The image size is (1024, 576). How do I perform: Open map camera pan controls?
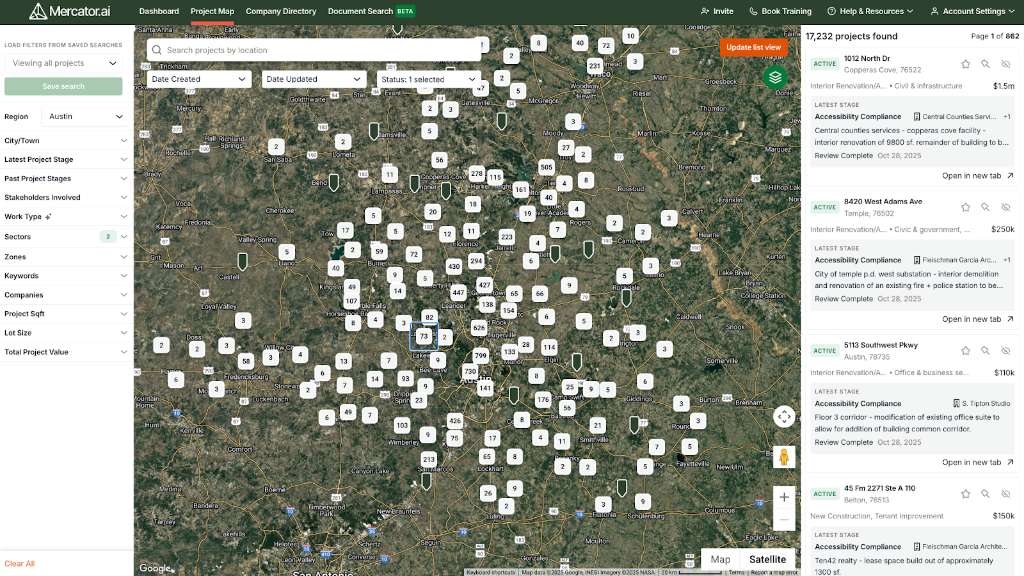[784, 416]
